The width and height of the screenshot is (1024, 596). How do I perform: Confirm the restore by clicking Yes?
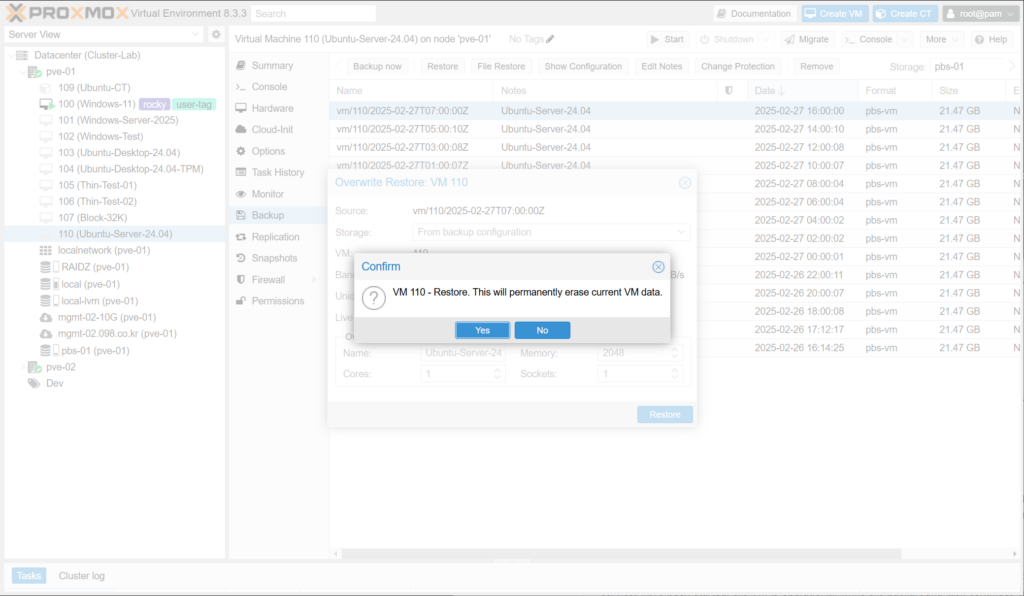point(482,330)
